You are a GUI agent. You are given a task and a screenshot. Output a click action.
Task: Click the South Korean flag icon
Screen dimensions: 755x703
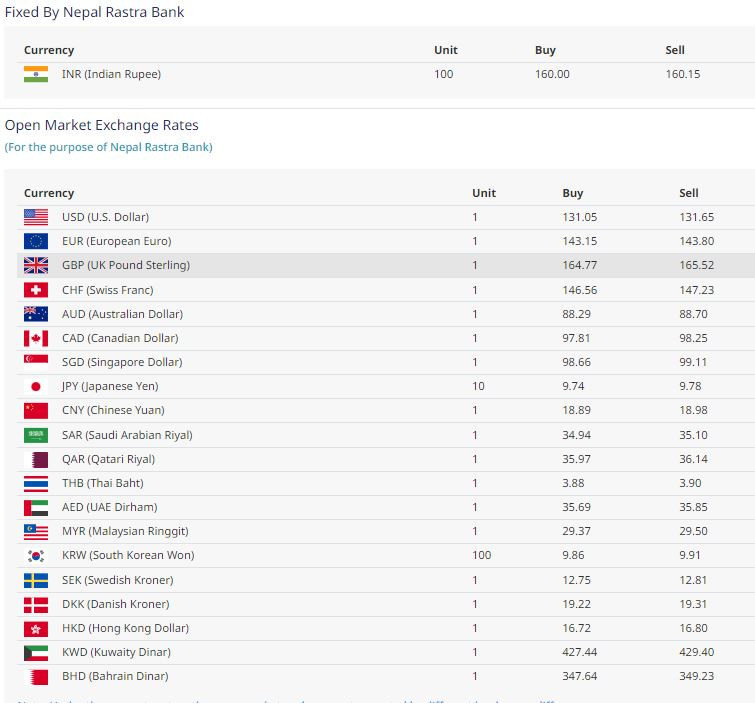[x=36, y=556]
